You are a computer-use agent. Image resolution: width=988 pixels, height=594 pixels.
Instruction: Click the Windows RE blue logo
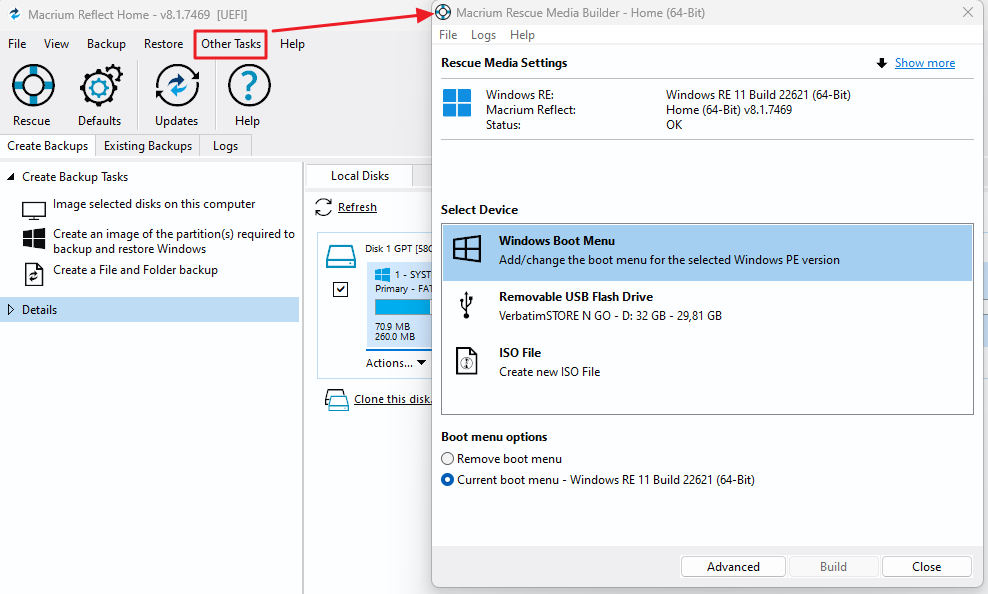tap(457, 103)
